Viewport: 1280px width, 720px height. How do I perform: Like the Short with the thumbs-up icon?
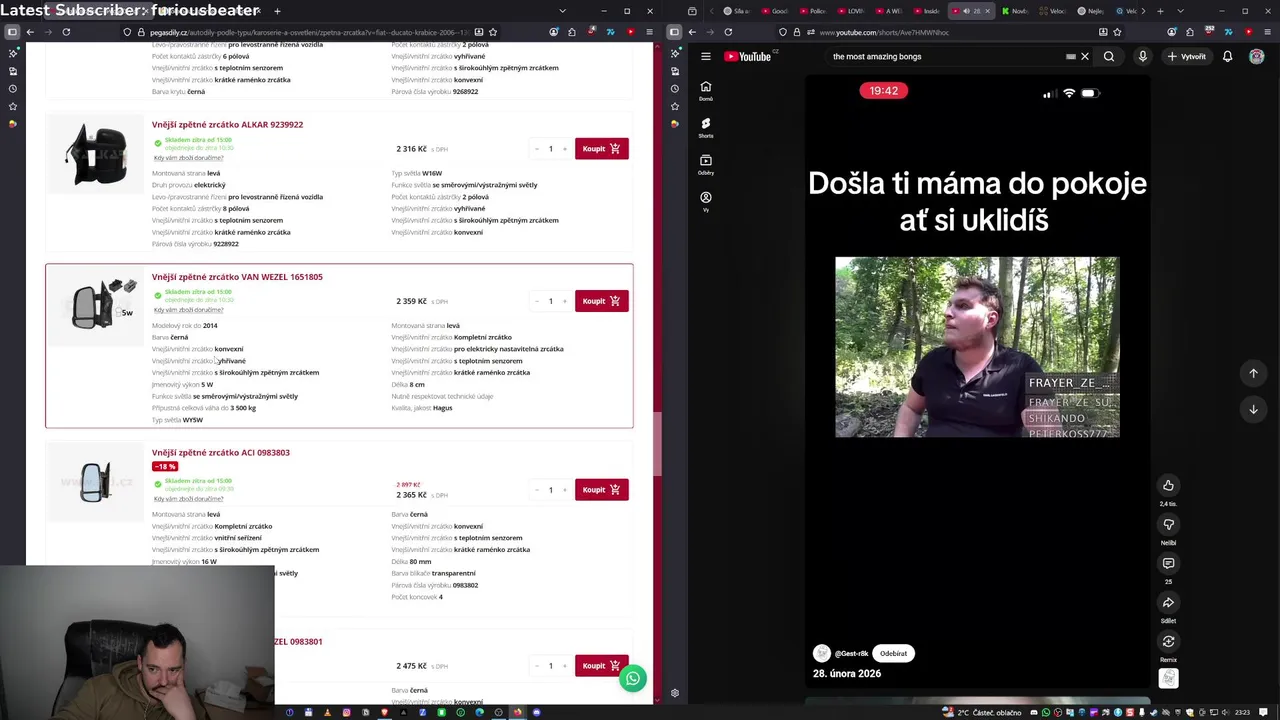pos(1168,486)
